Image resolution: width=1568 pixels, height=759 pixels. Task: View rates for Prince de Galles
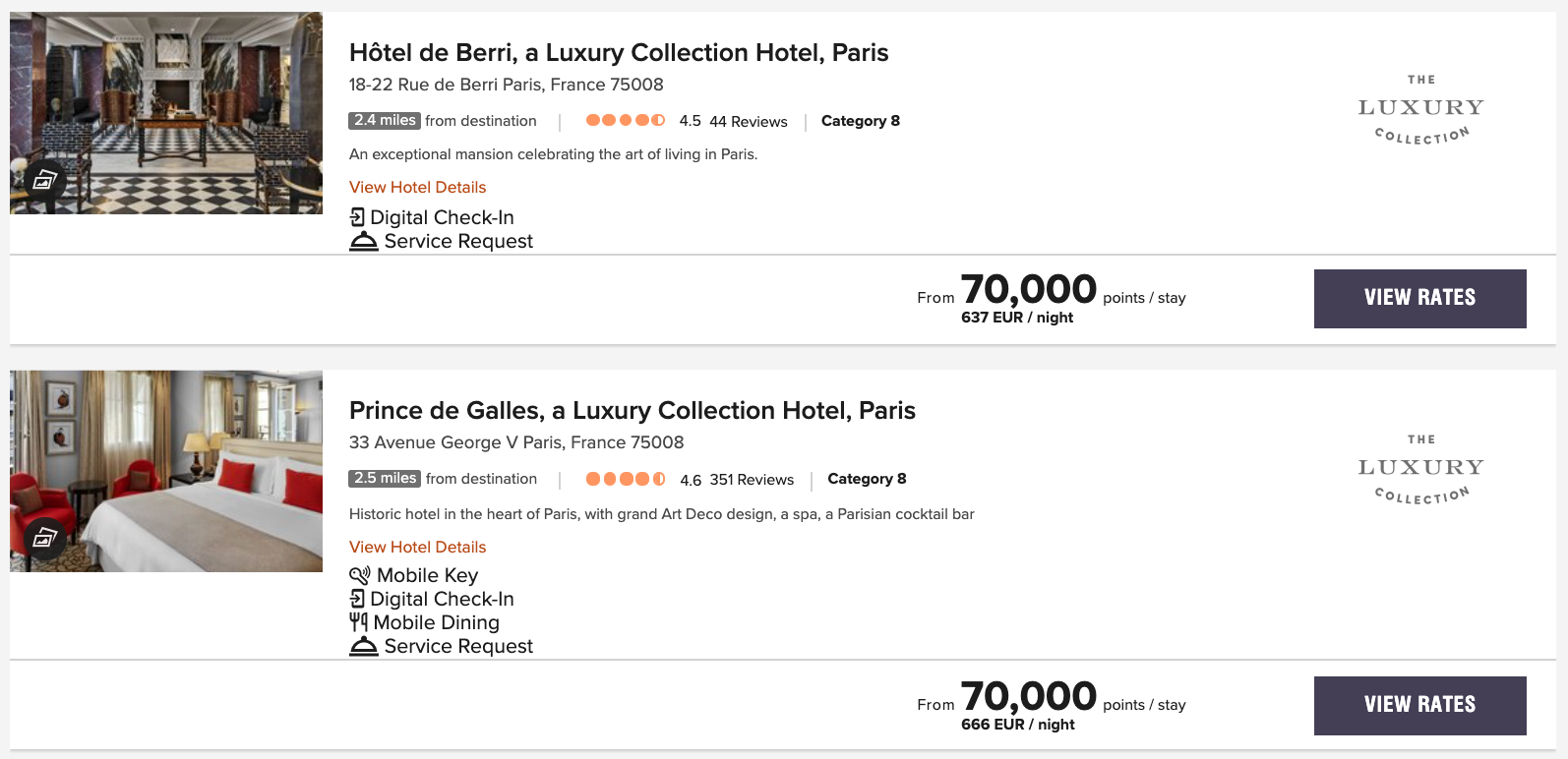[1419, 705]
